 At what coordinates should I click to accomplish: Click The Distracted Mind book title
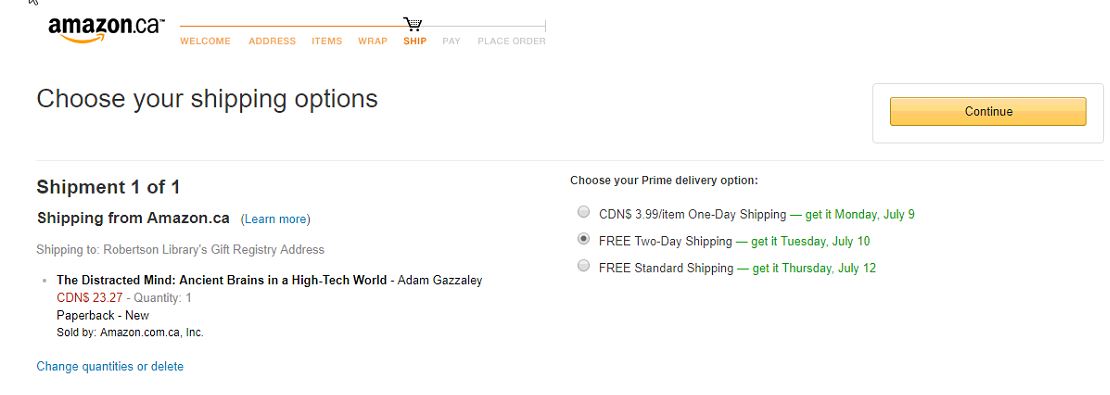(222, 280)
